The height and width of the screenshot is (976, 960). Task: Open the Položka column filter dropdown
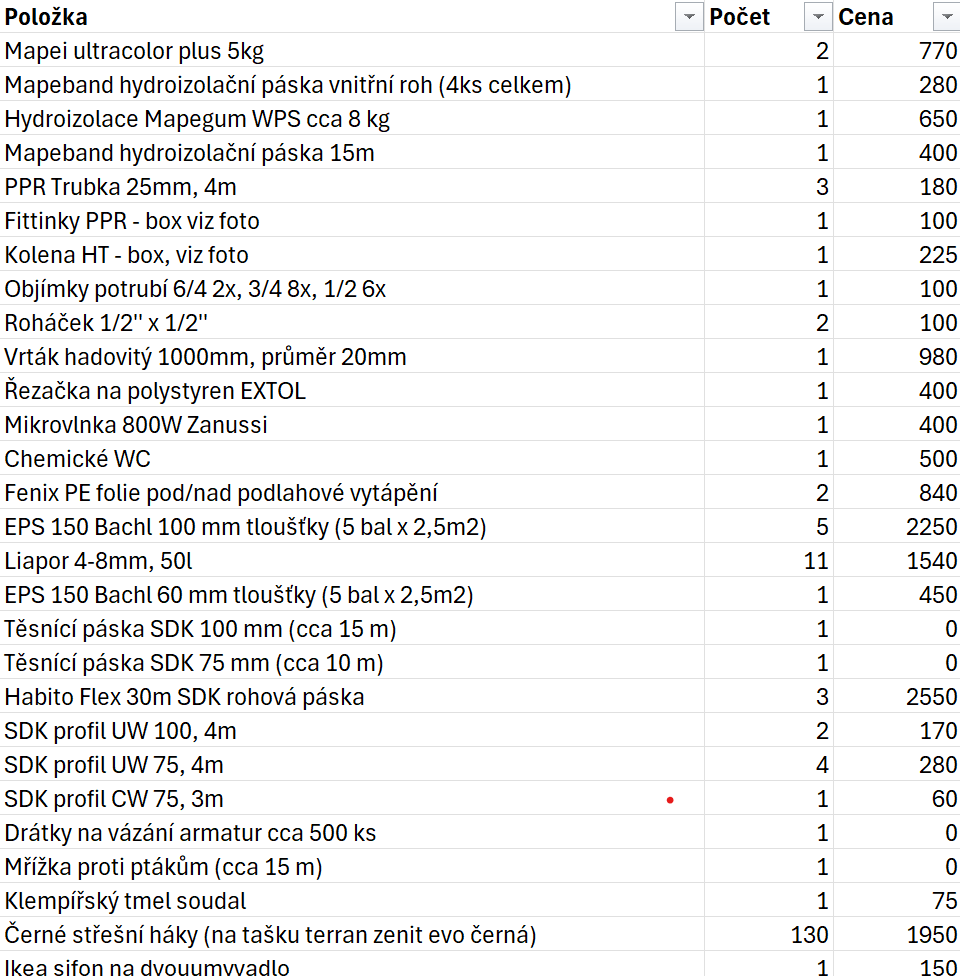point(689,17)
